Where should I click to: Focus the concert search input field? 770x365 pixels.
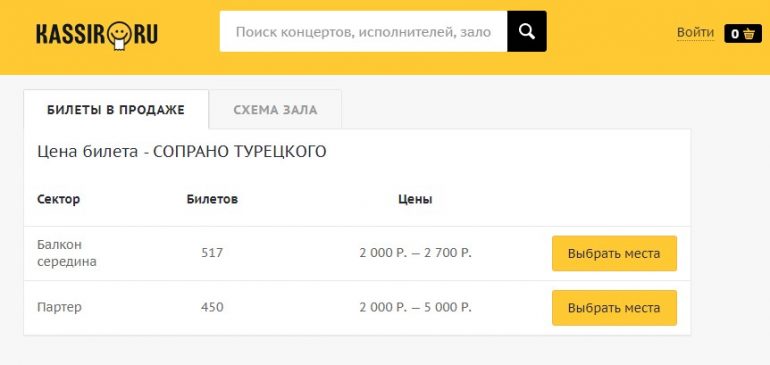(x=363, y=31)
